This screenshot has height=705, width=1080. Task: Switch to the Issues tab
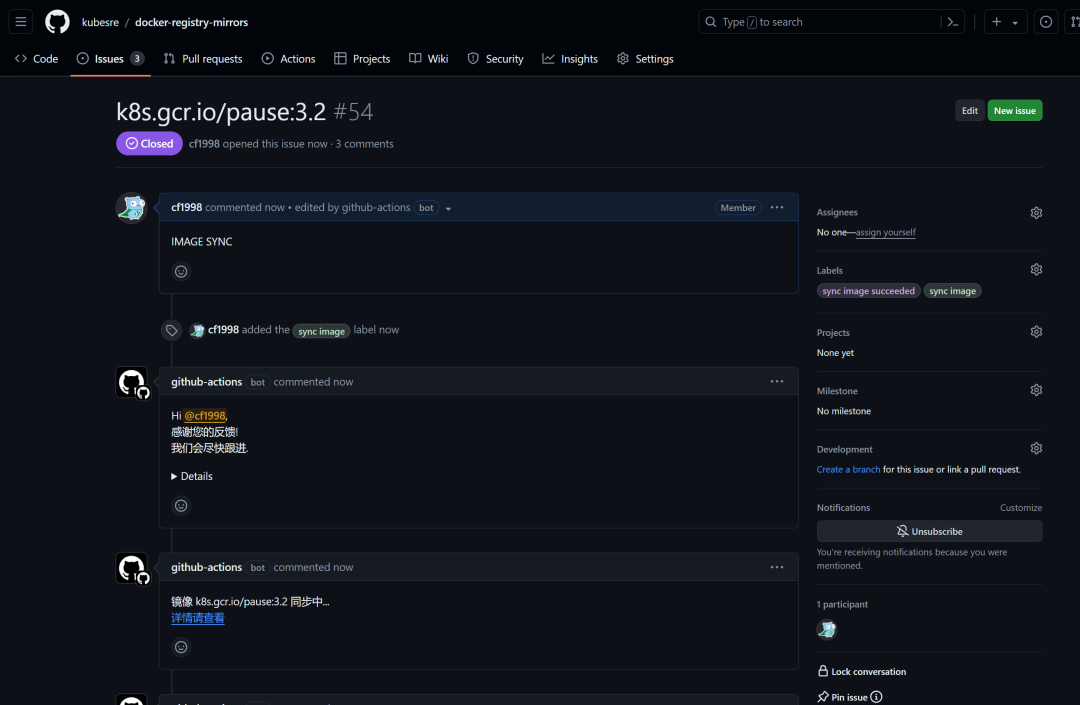pyautogui.click(x=110, y=59)
